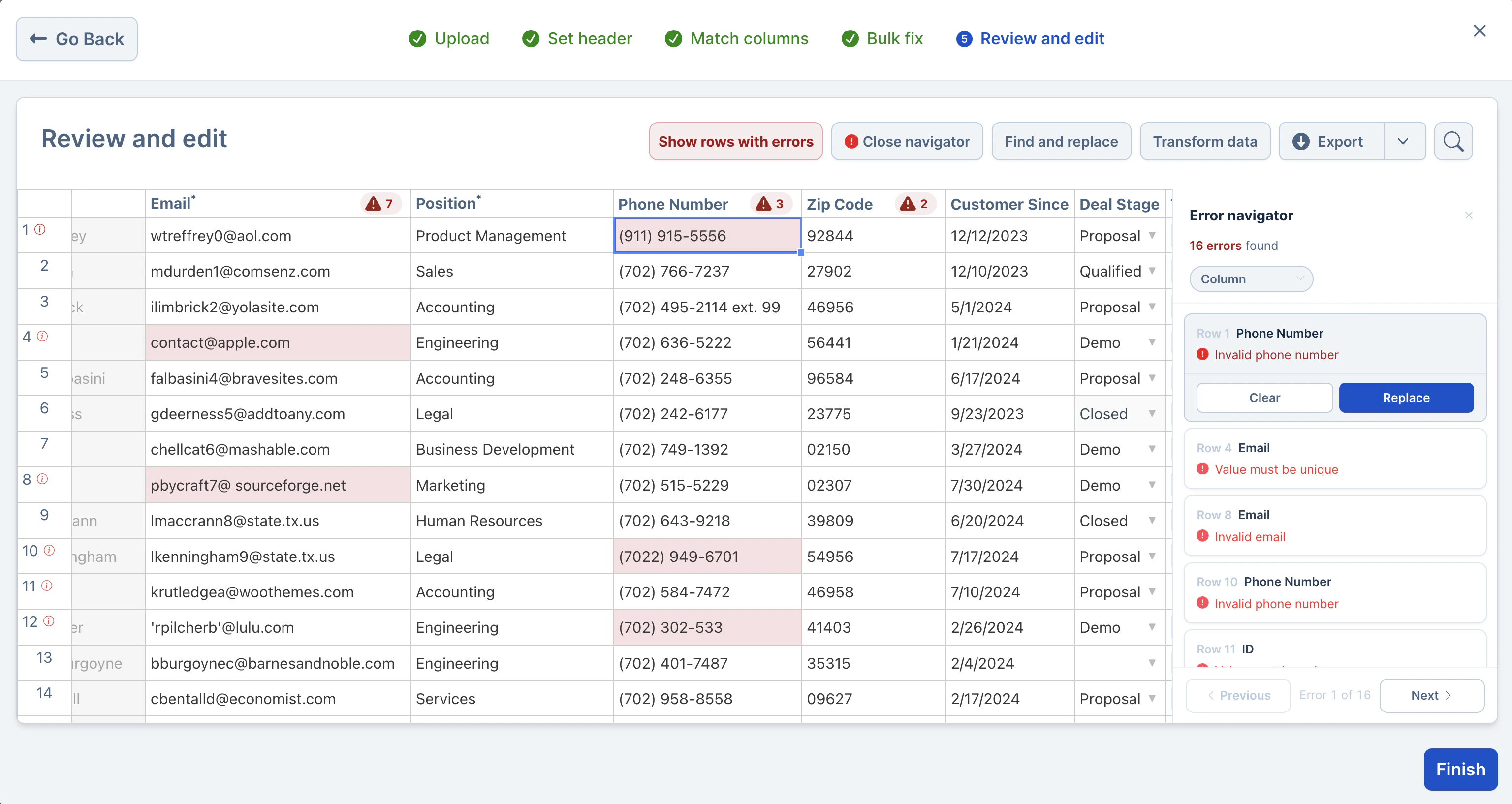This screenshot has height=804, width=1512.
Task: Select the 'rpilcherb'@lulu.com email cell
Action: [278, 627]
